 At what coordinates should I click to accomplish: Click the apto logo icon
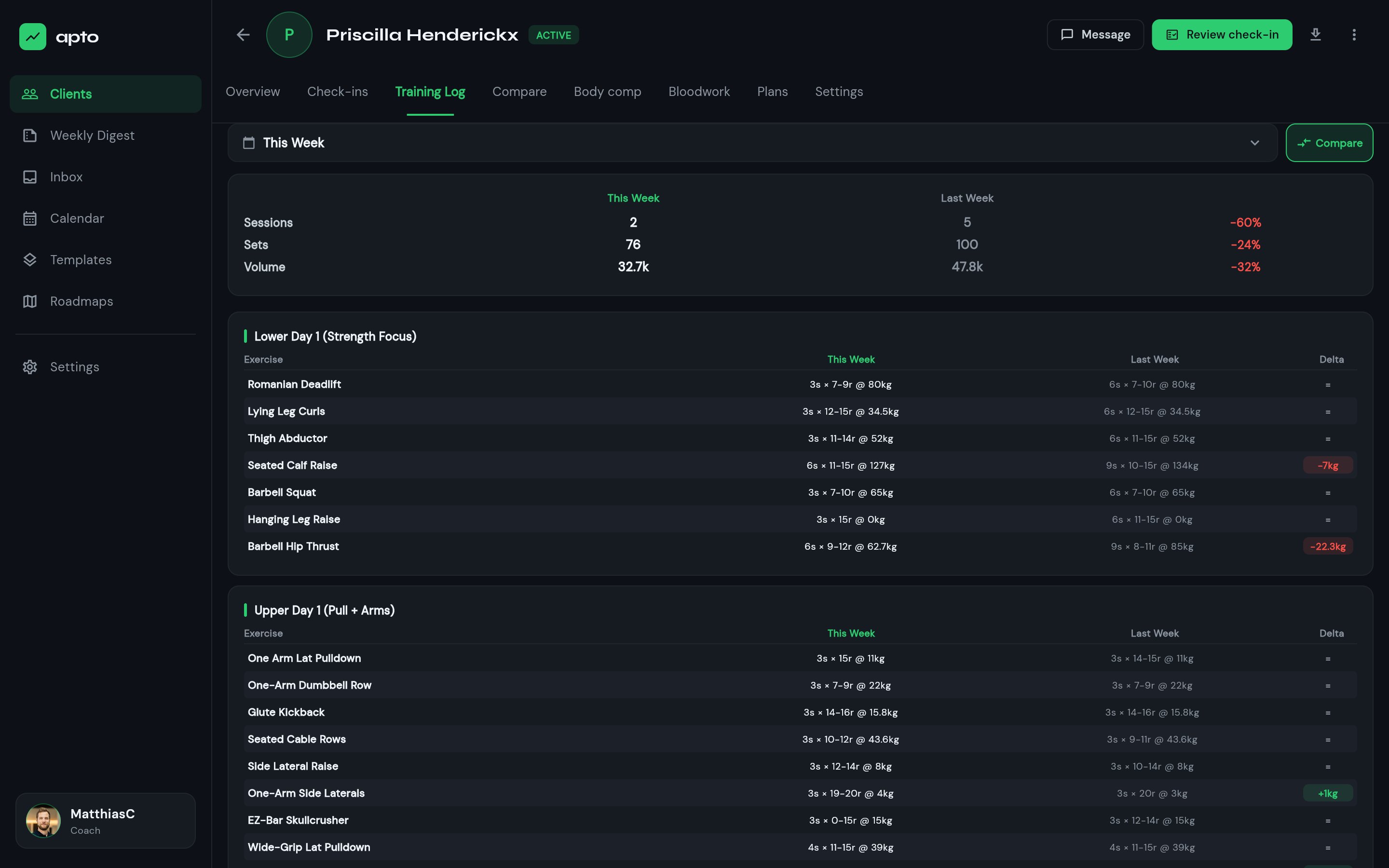(x=33, y=37)
